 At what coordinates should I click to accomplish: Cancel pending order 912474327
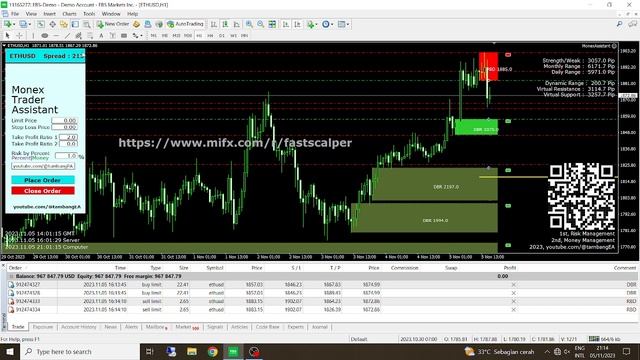click(x=513, y=284)
